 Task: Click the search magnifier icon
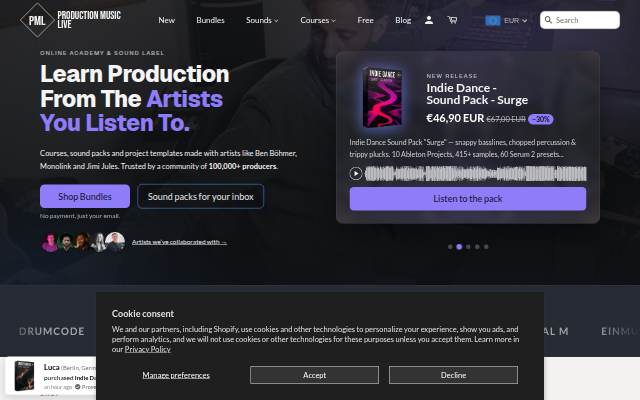tap(548, 20)
